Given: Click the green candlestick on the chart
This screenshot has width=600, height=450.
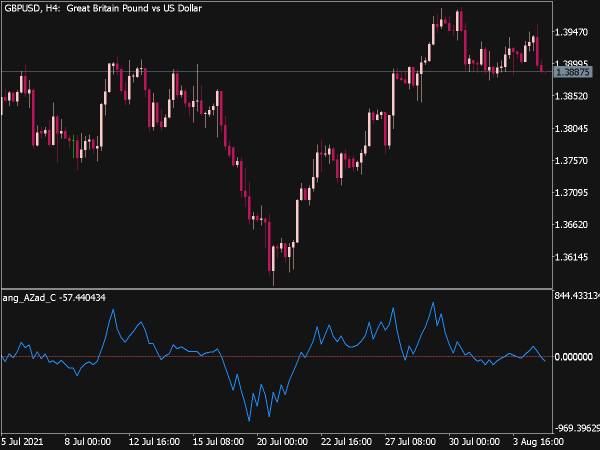Looking at the screenshot, I should pos(73,147).
